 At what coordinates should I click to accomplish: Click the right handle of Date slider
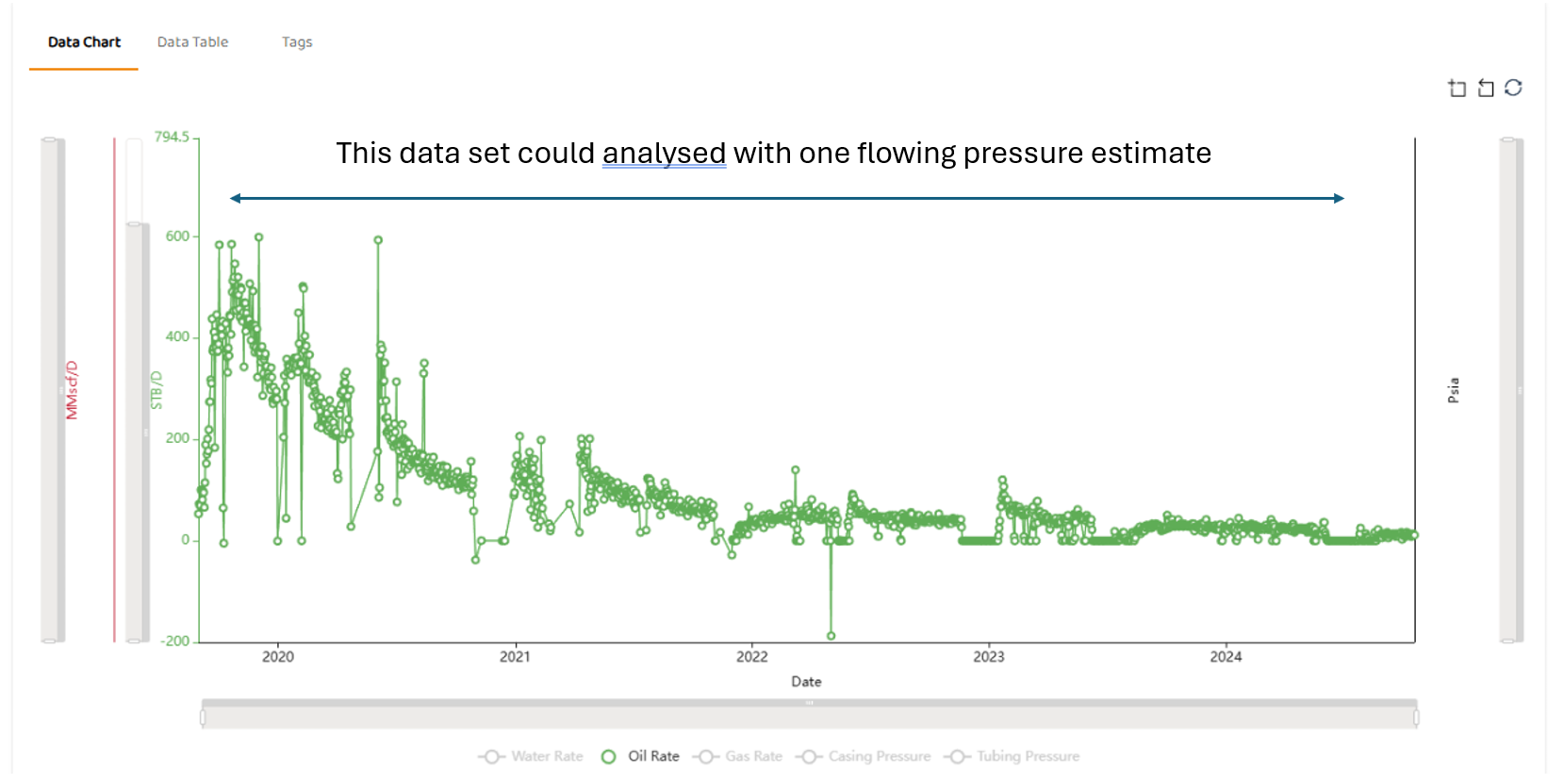[x=1416, y=717]
